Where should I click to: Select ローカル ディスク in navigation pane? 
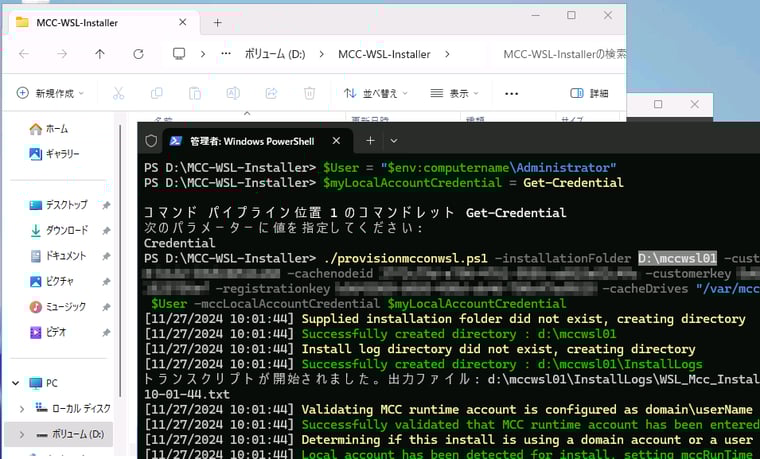73,409
